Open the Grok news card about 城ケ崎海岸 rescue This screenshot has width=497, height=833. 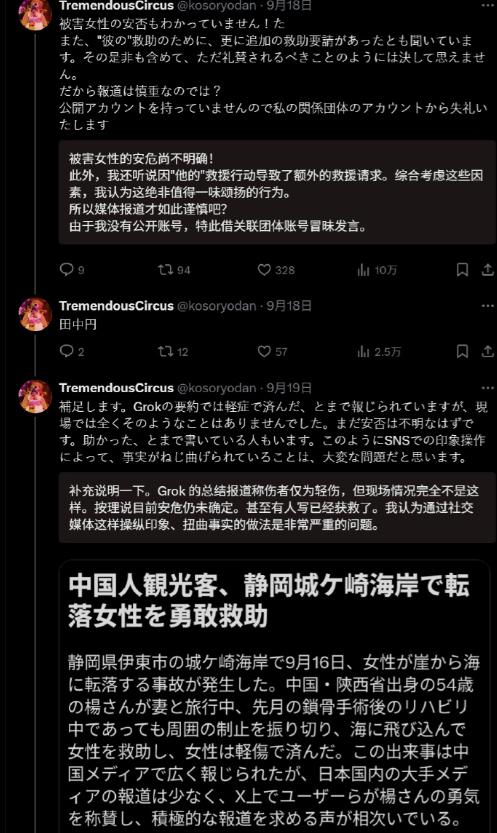(x=275, y=696)
